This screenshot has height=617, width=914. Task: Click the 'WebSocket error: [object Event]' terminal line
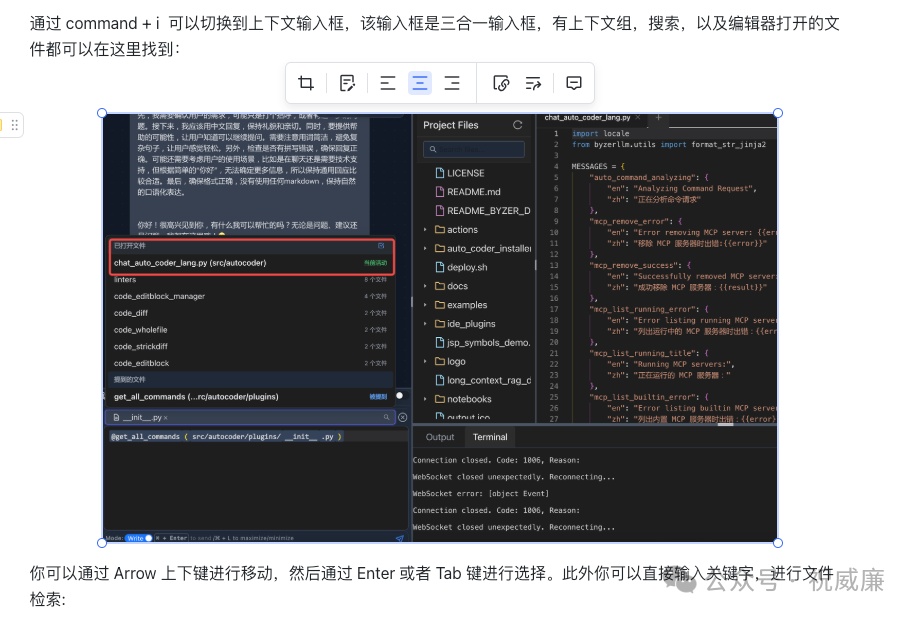[x=481, y=493]
